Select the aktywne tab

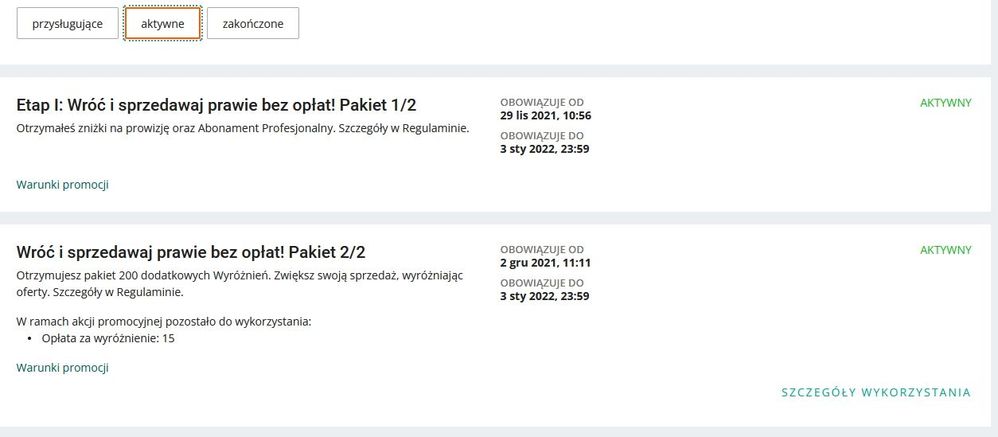162,23
